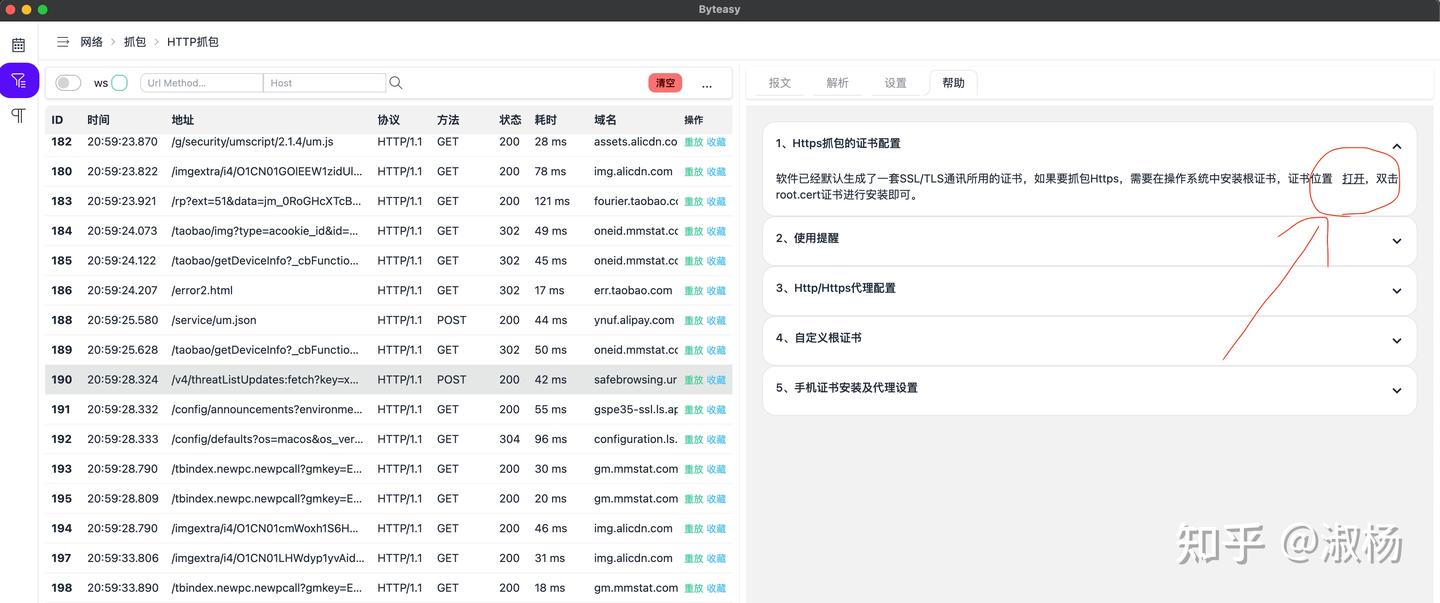Toggle the ws switch
The height and width of the screenshot is (603, 1440).
pos(119,83)
